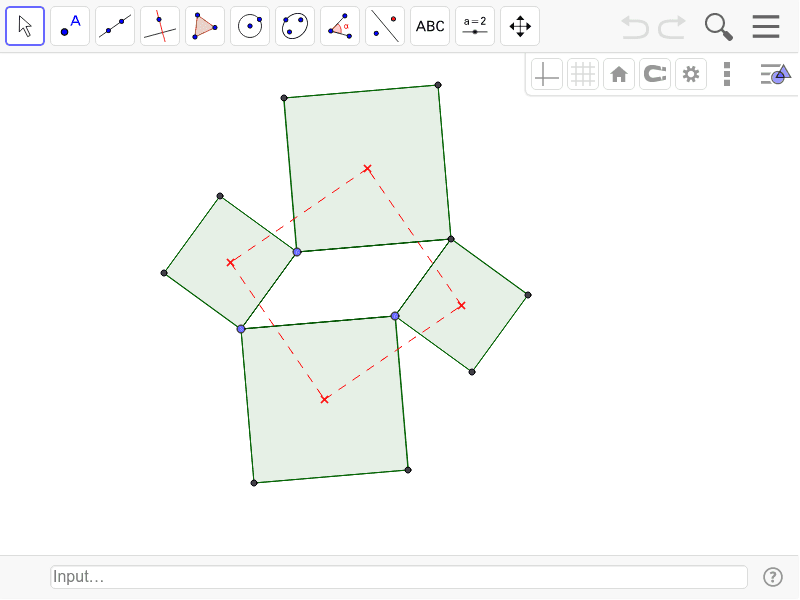Viewport: 800px width, 600px height.
Task: Open the three-dot more options menu
Action: (x=727, y=74)
